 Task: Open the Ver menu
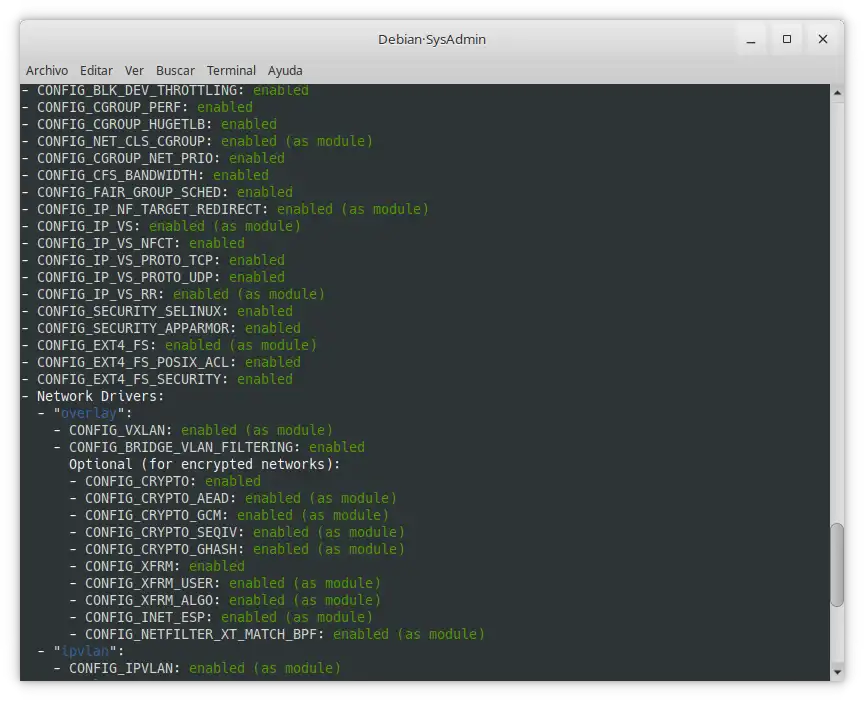click(134, 71)
